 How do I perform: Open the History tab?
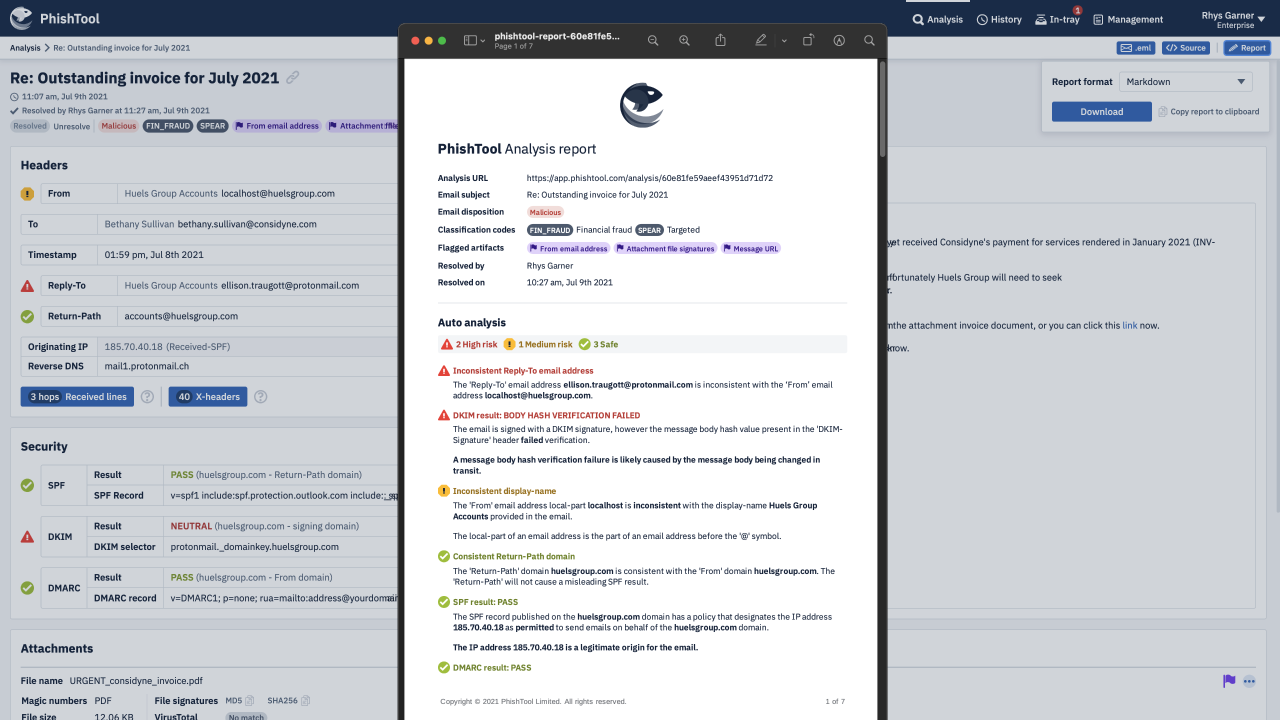(999, 19)
